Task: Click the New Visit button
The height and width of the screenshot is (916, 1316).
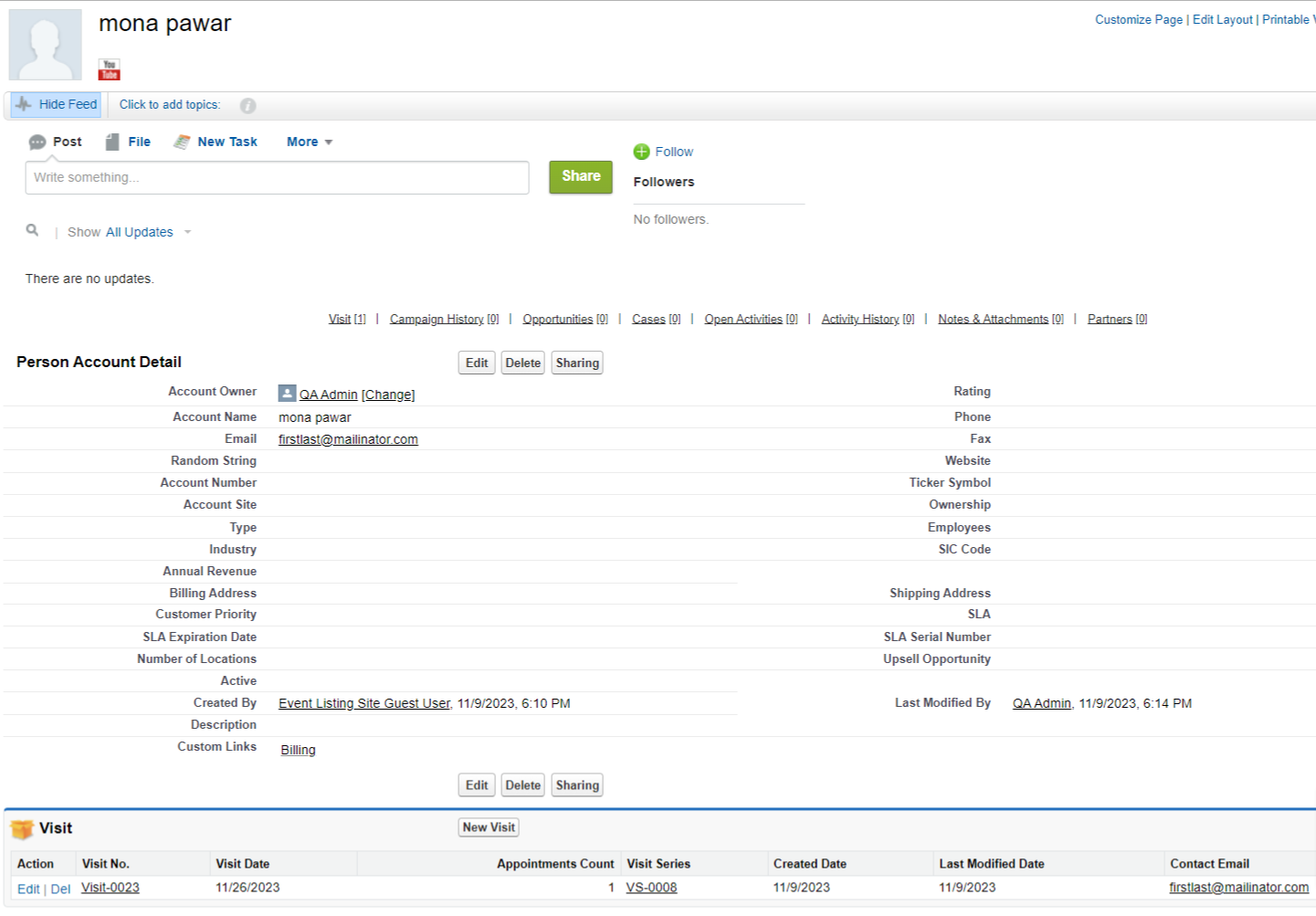Action: [x=489, y=827]
